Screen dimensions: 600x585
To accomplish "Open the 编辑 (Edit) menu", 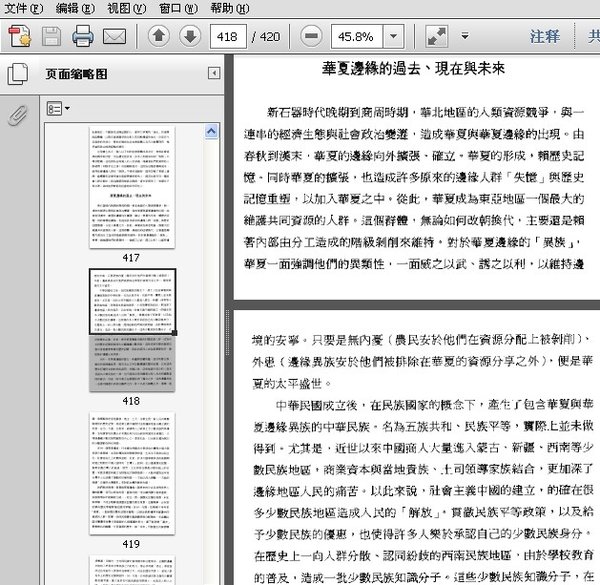I will point(75,8).
